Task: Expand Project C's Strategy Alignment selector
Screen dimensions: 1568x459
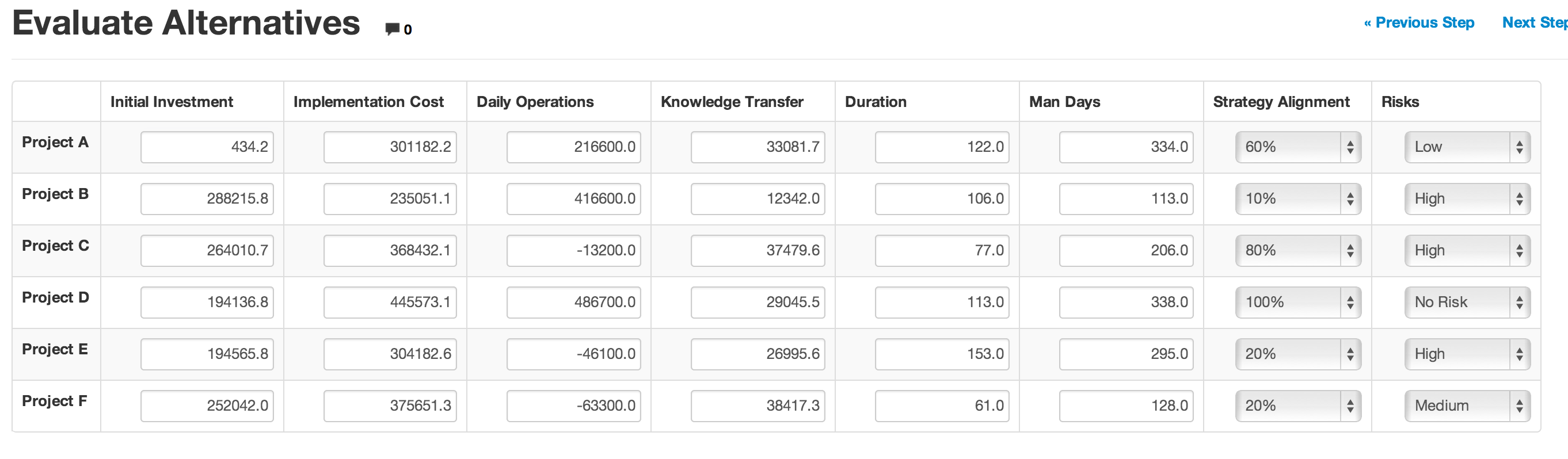Action: (x=1299, y=250)
